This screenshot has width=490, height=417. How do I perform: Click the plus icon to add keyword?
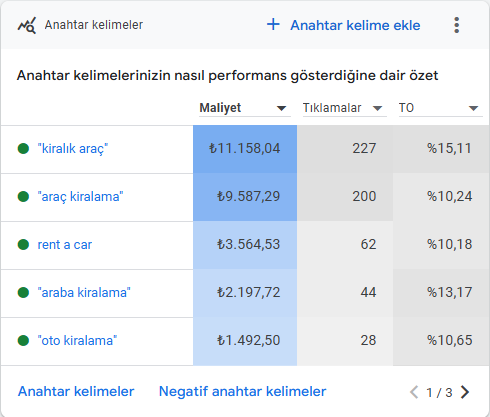(x=273, y=25)
